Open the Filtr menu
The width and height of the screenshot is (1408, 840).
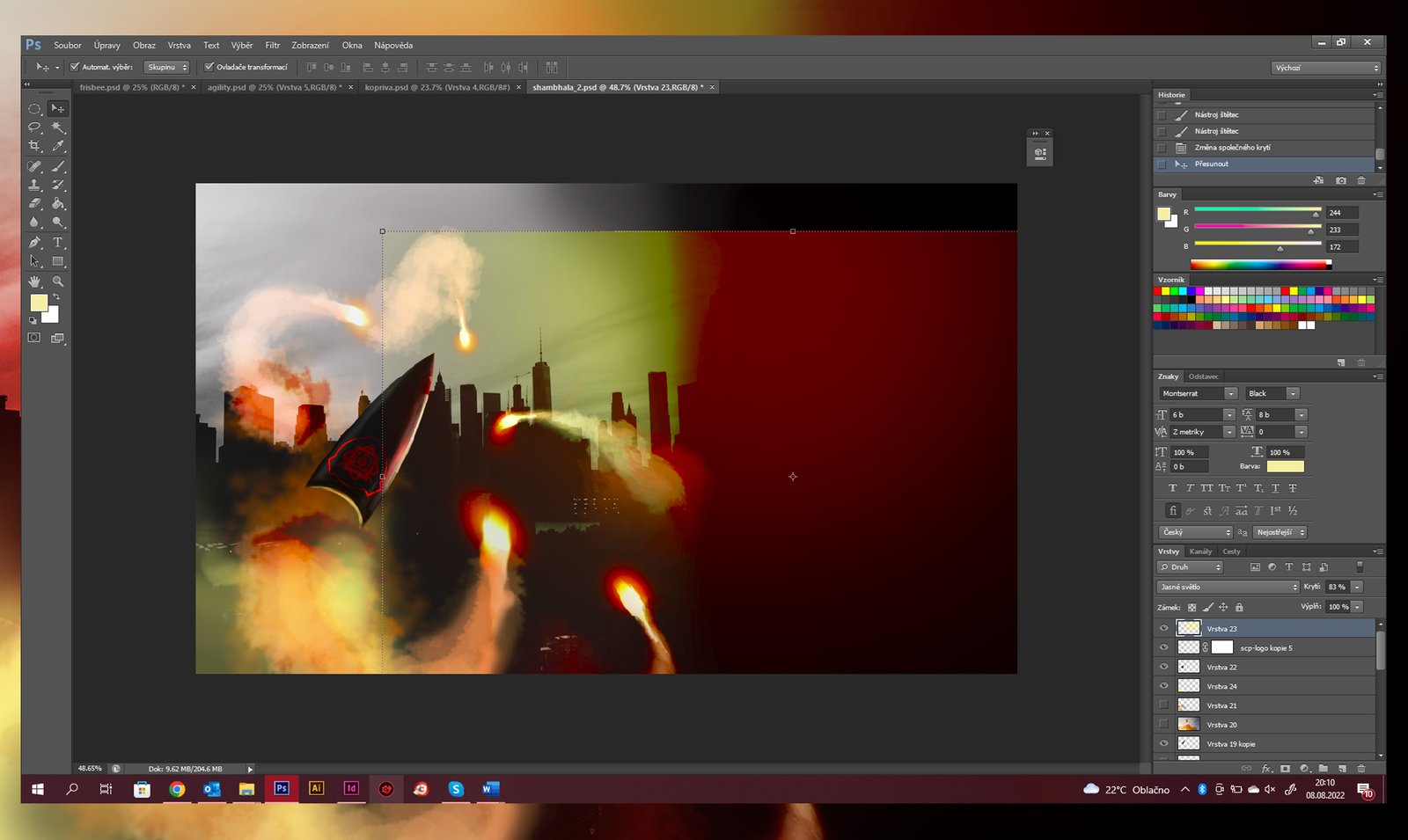click(273, 45)
